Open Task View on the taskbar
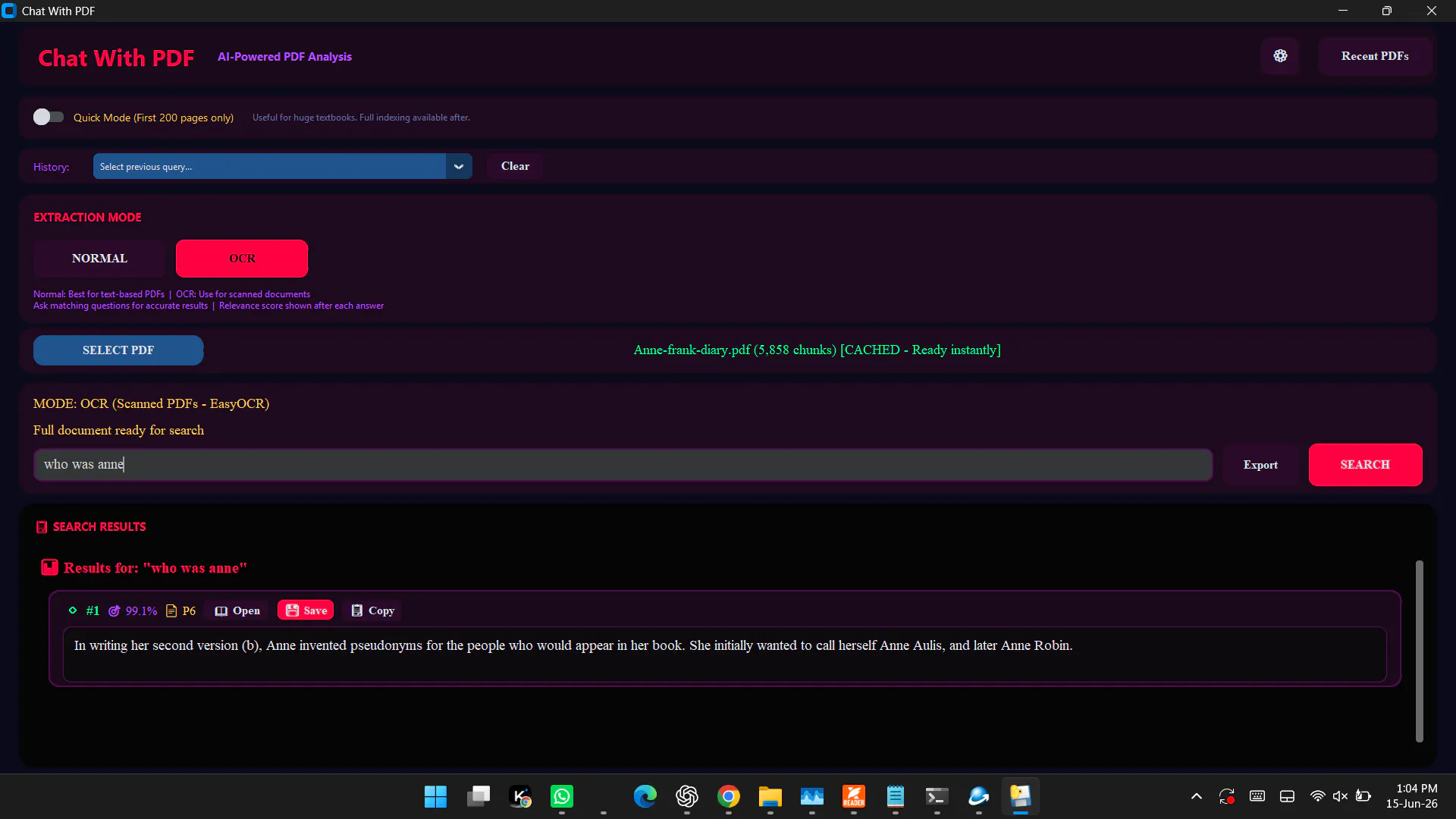Screen dimensions: 1456x819 478,797
